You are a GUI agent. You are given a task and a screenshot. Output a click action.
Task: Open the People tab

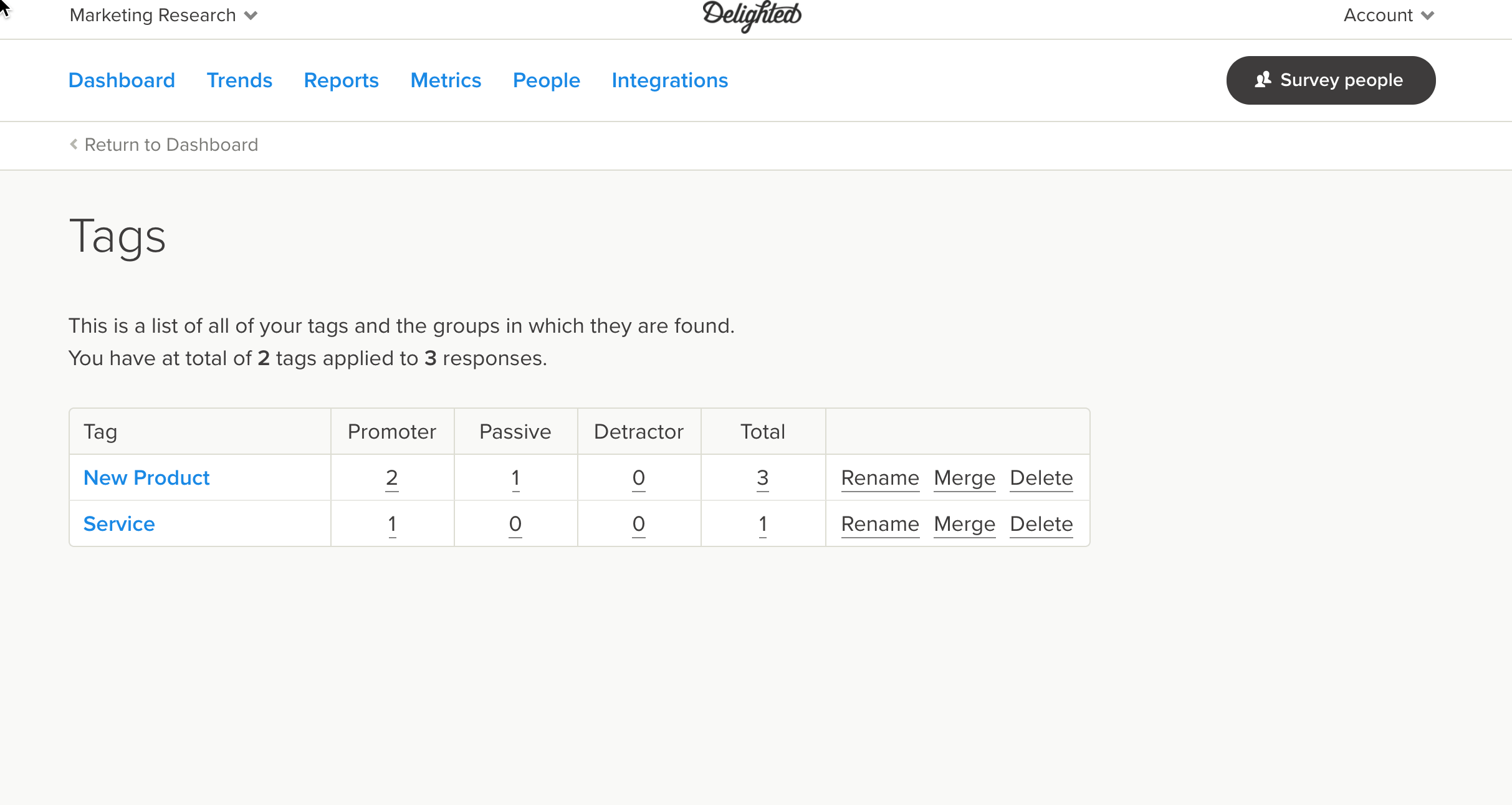tap(546, 80)
